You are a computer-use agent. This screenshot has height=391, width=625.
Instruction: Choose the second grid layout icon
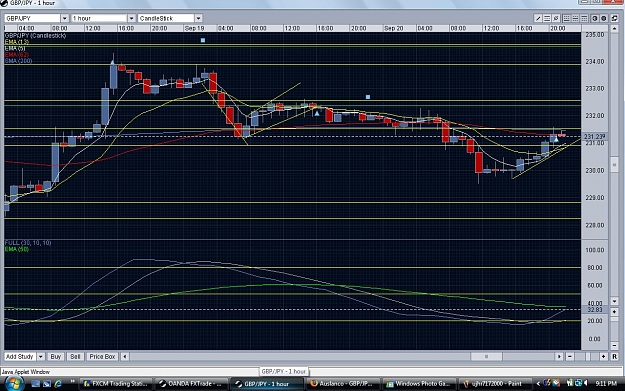tap(575, 18)
